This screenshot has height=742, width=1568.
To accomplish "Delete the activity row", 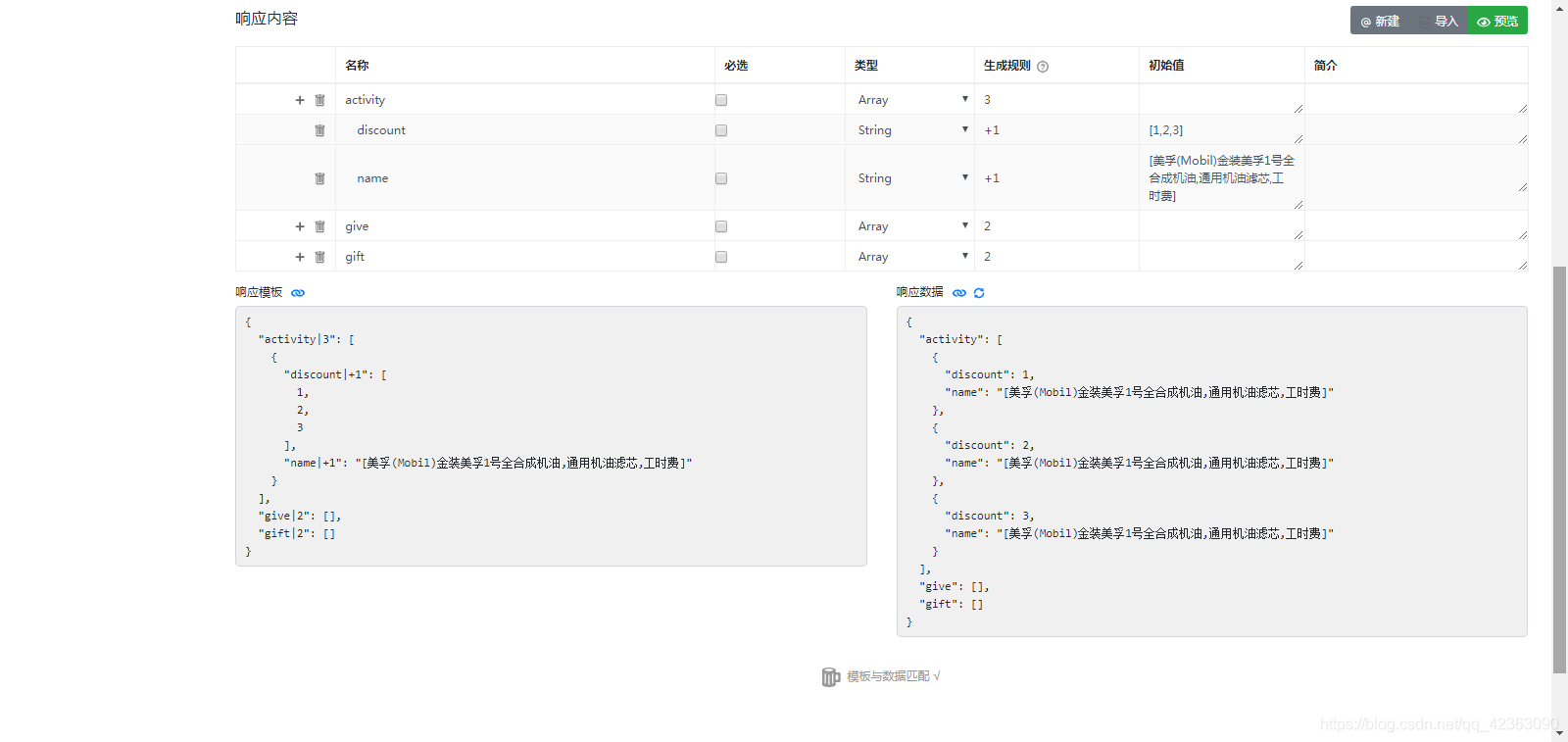I will pos(319,100).
